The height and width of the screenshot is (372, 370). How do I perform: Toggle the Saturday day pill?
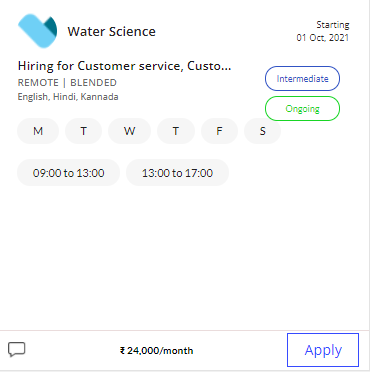pyautogui.click(x=262, y=131)
